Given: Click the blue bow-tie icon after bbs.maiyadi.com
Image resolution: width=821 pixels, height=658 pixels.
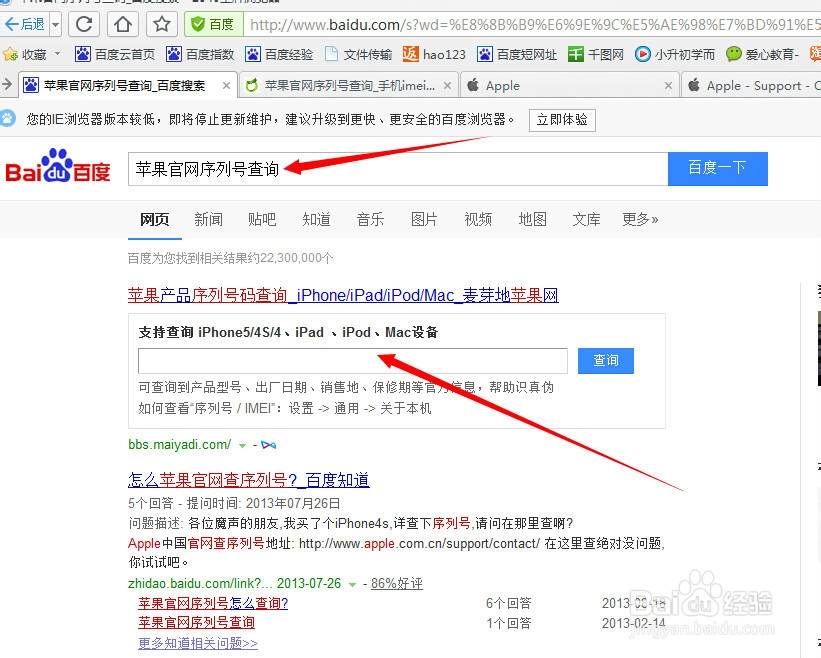Looking at the screenshot, I should [x=269, y=445].
